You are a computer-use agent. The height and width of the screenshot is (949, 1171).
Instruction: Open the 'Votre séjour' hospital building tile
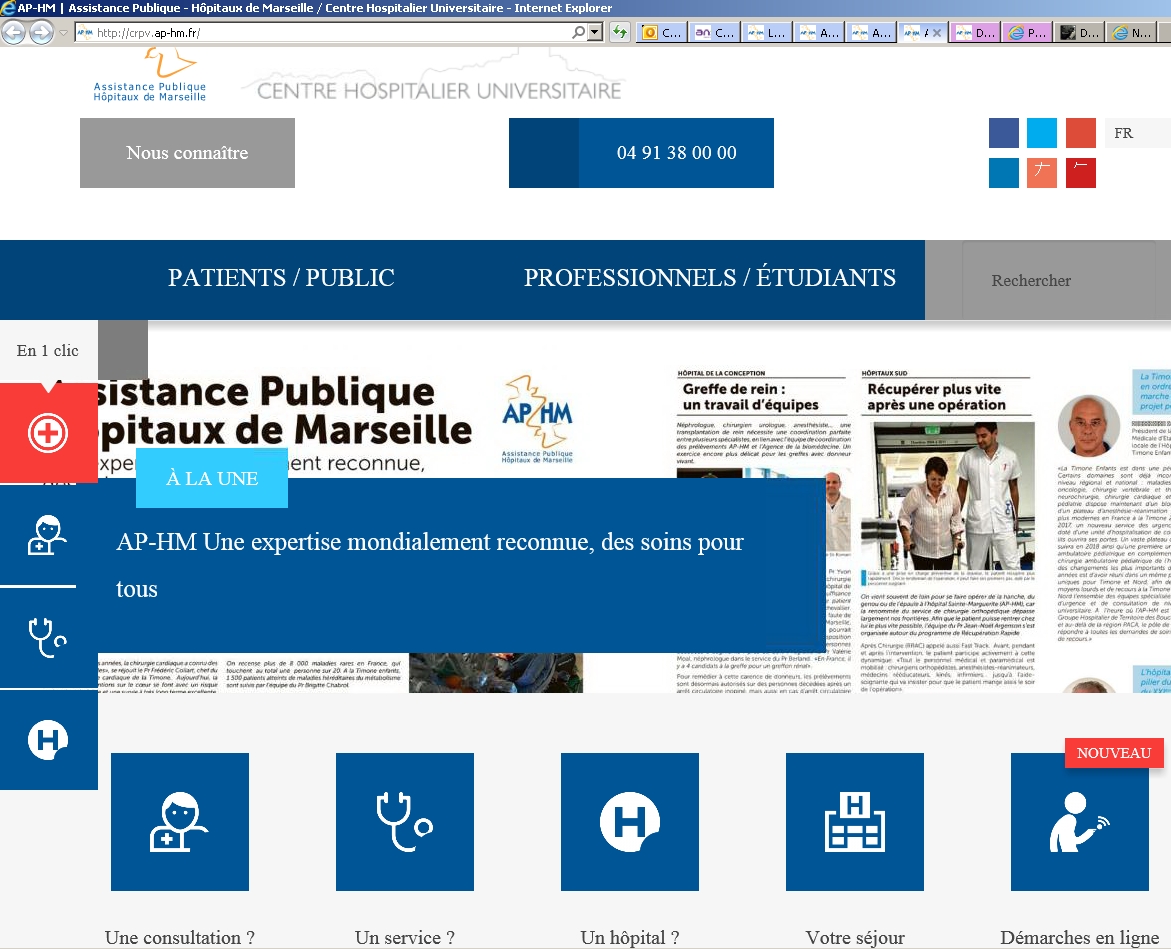[x=855, y=821]
